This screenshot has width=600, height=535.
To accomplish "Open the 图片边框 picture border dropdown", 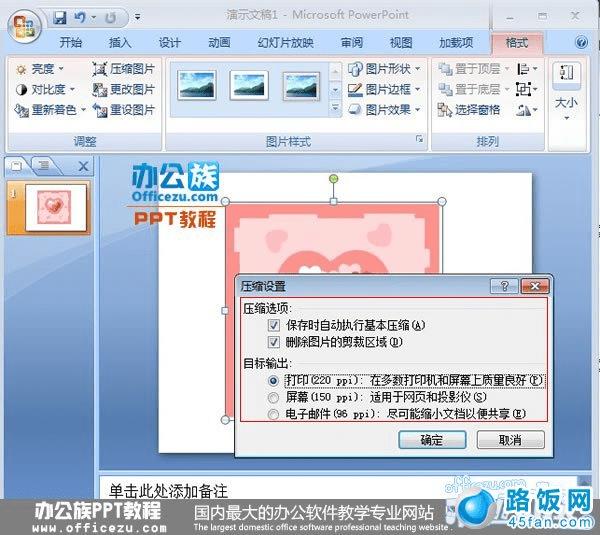I will coord(385,90).
